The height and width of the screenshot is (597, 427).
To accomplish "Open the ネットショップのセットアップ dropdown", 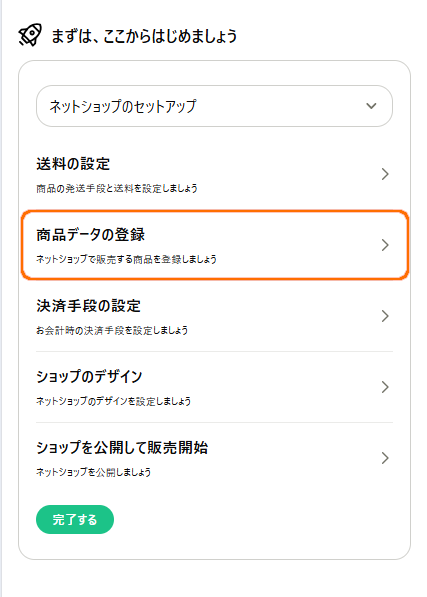I will pyautogui.click(x=214, y=106).
